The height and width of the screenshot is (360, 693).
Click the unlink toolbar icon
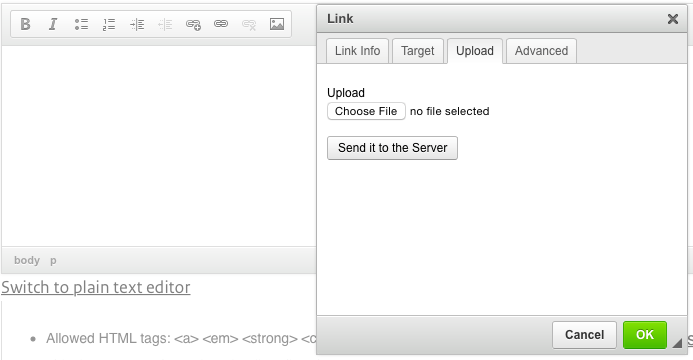[x=249, y=24]
